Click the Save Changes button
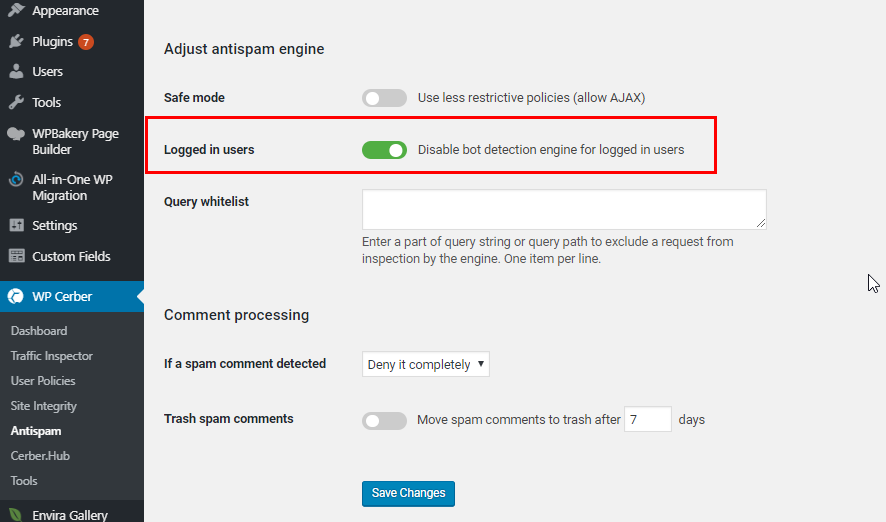Viewport: 886px width, 522px height. click(x=409, y=493)
